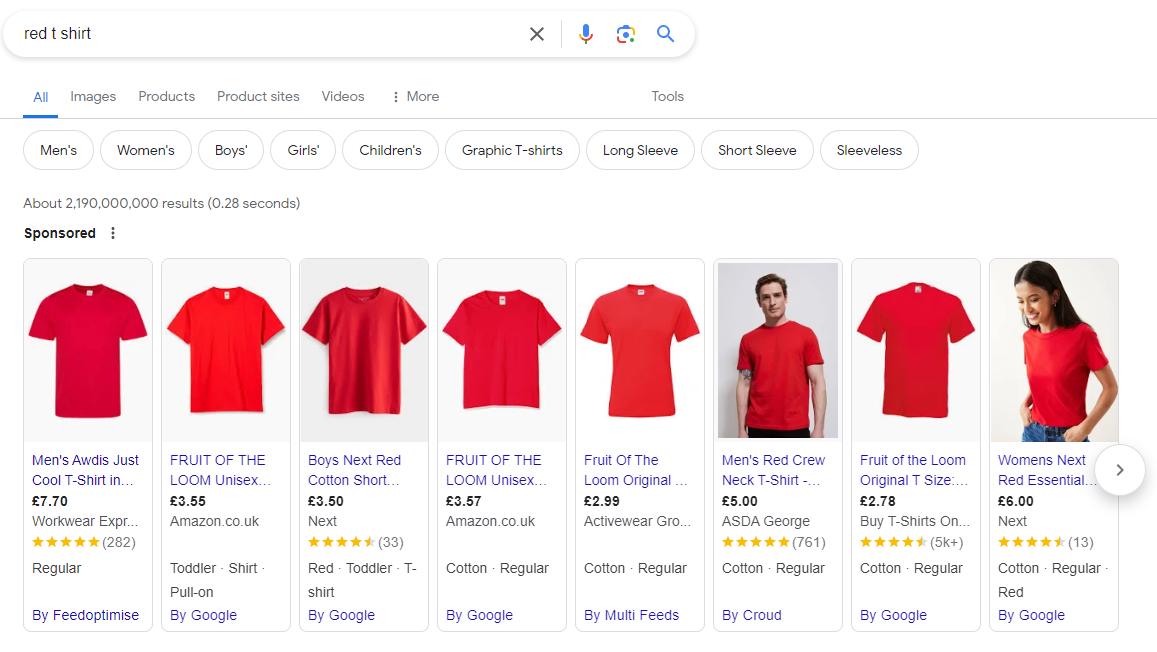Select the Sleeveless filter chip
Image resolution: width=1157 pixels, height=652 pixels.
869,150
